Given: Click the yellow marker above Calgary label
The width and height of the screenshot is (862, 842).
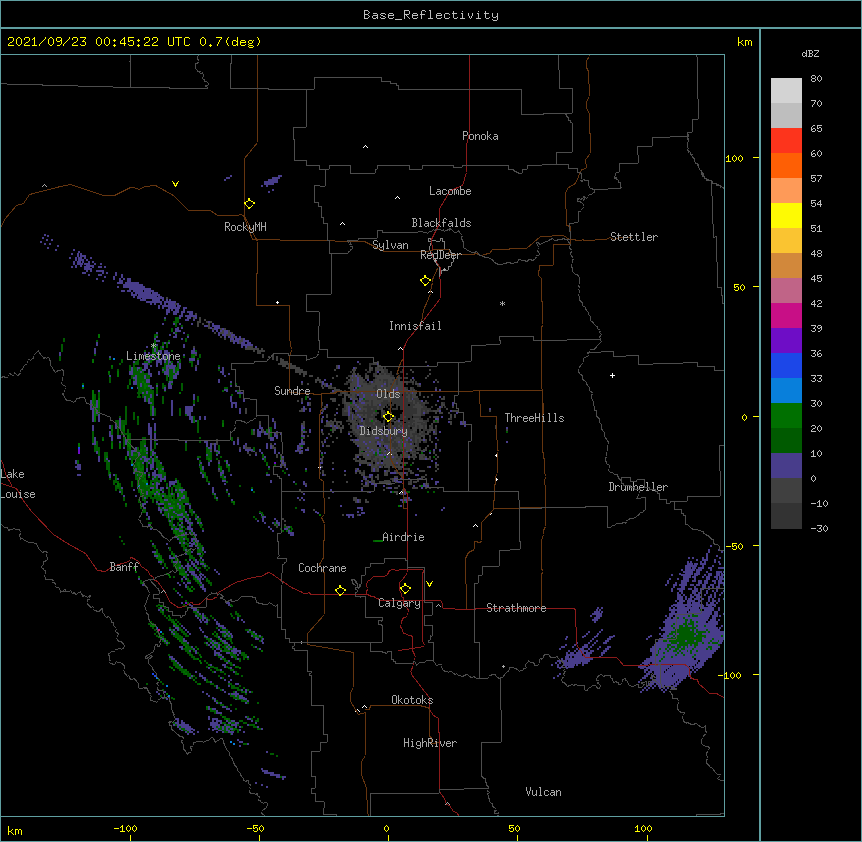Looking at the screenshot, I should pyautogui.click(x=405, y=589).
